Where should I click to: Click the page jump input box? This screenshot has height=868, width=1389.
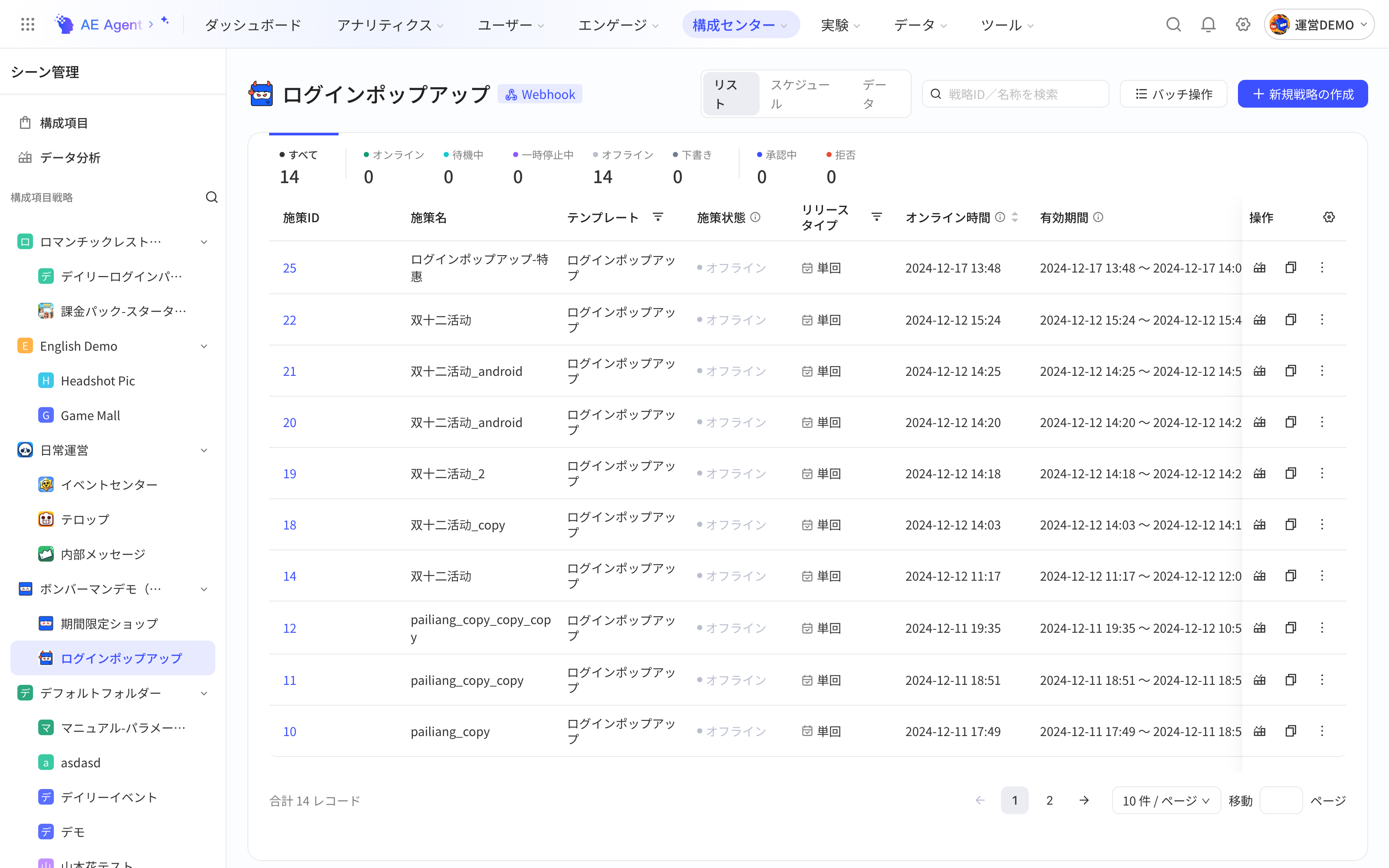[1280, 800]
